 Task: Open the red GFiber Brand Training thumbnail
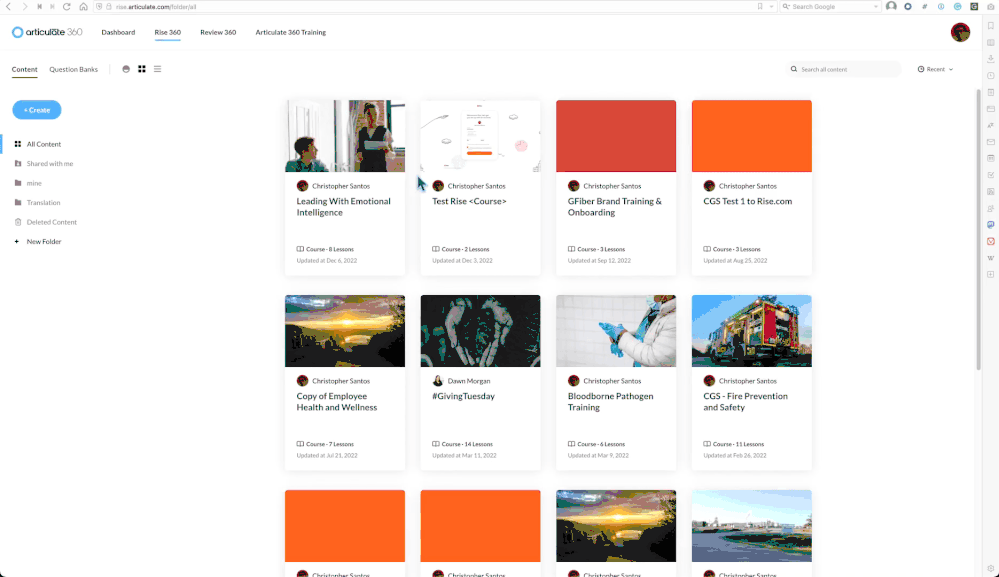pos(615,136)
